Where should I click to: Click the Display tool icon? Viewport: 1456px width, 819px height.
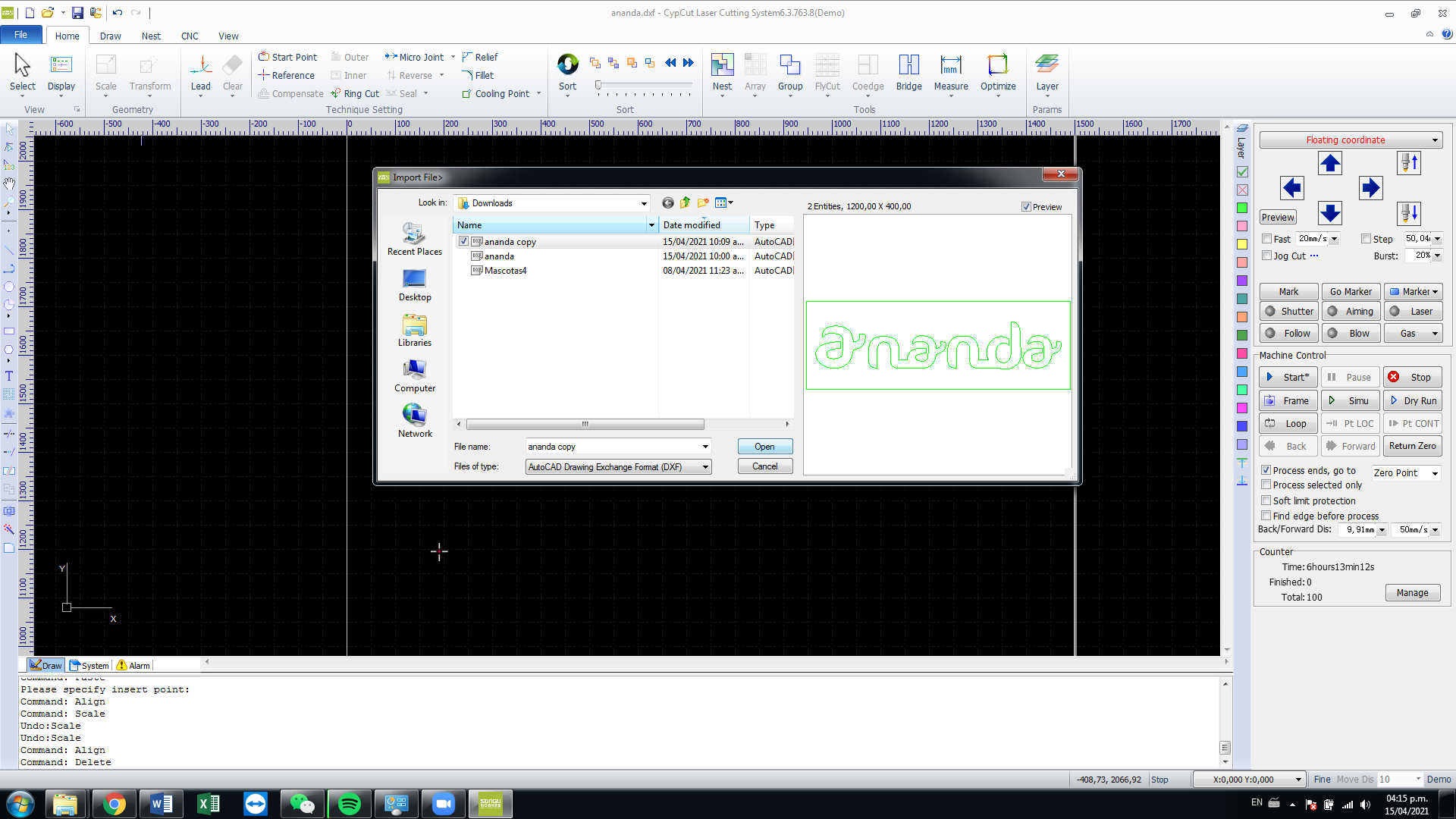61,65
